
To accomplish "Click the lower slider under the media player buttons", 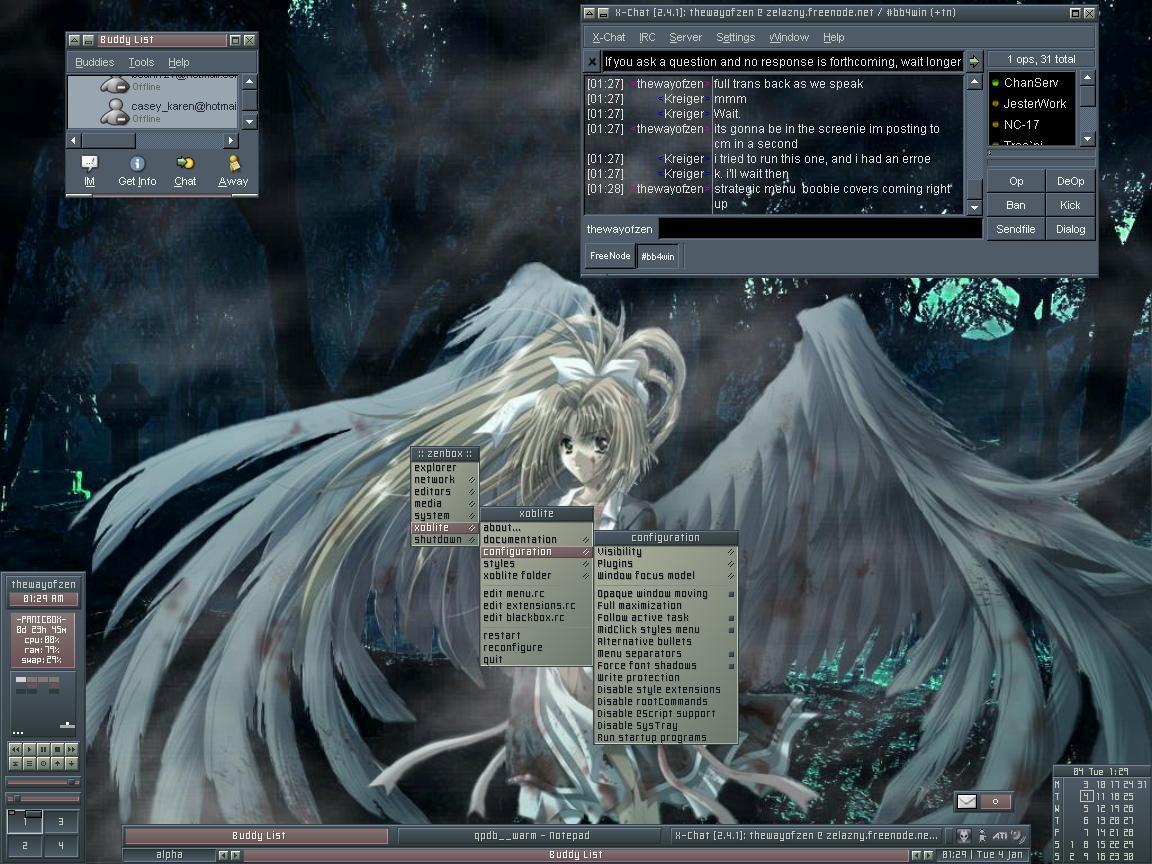I will tap(43, 798).
